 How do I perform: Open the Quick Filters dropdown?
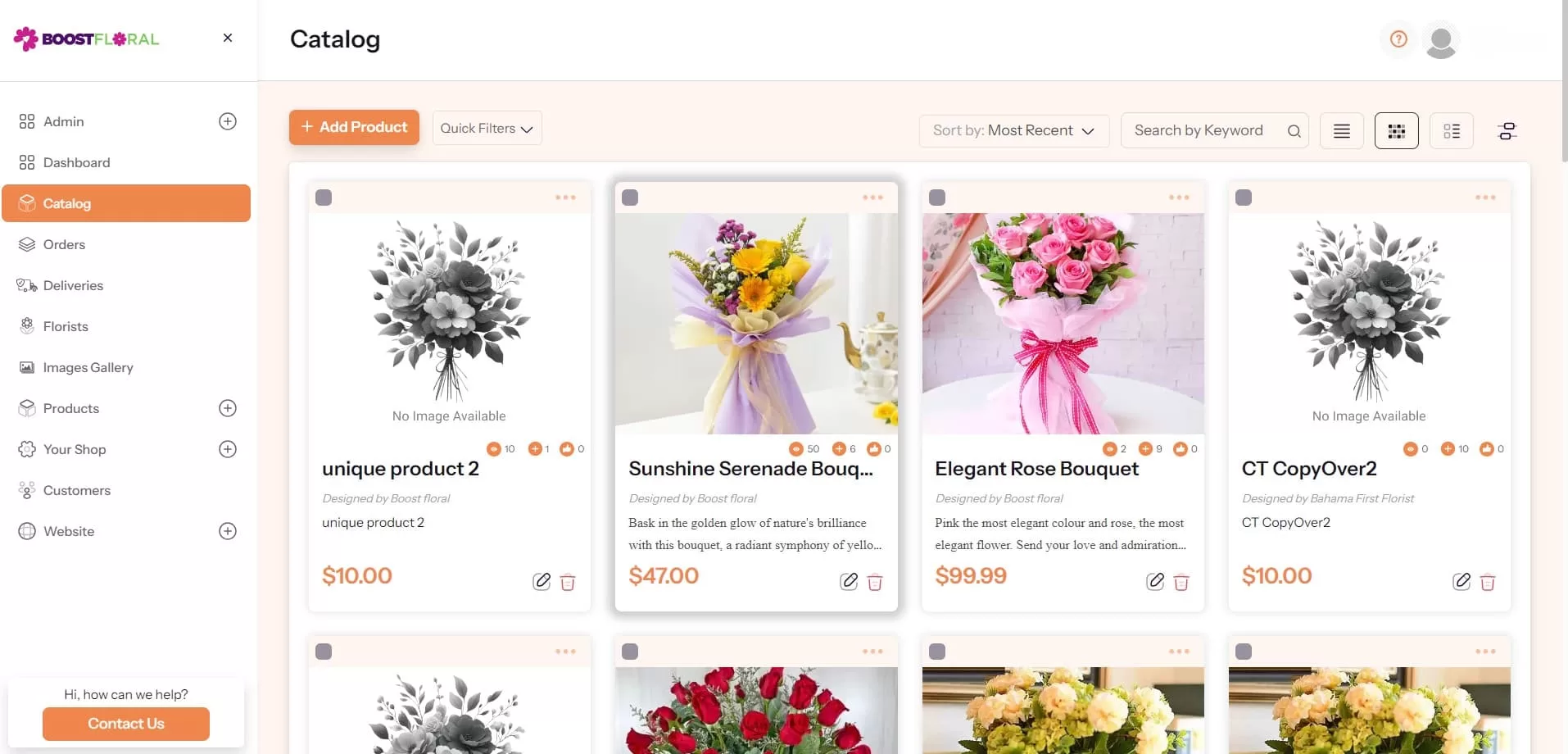487,129
